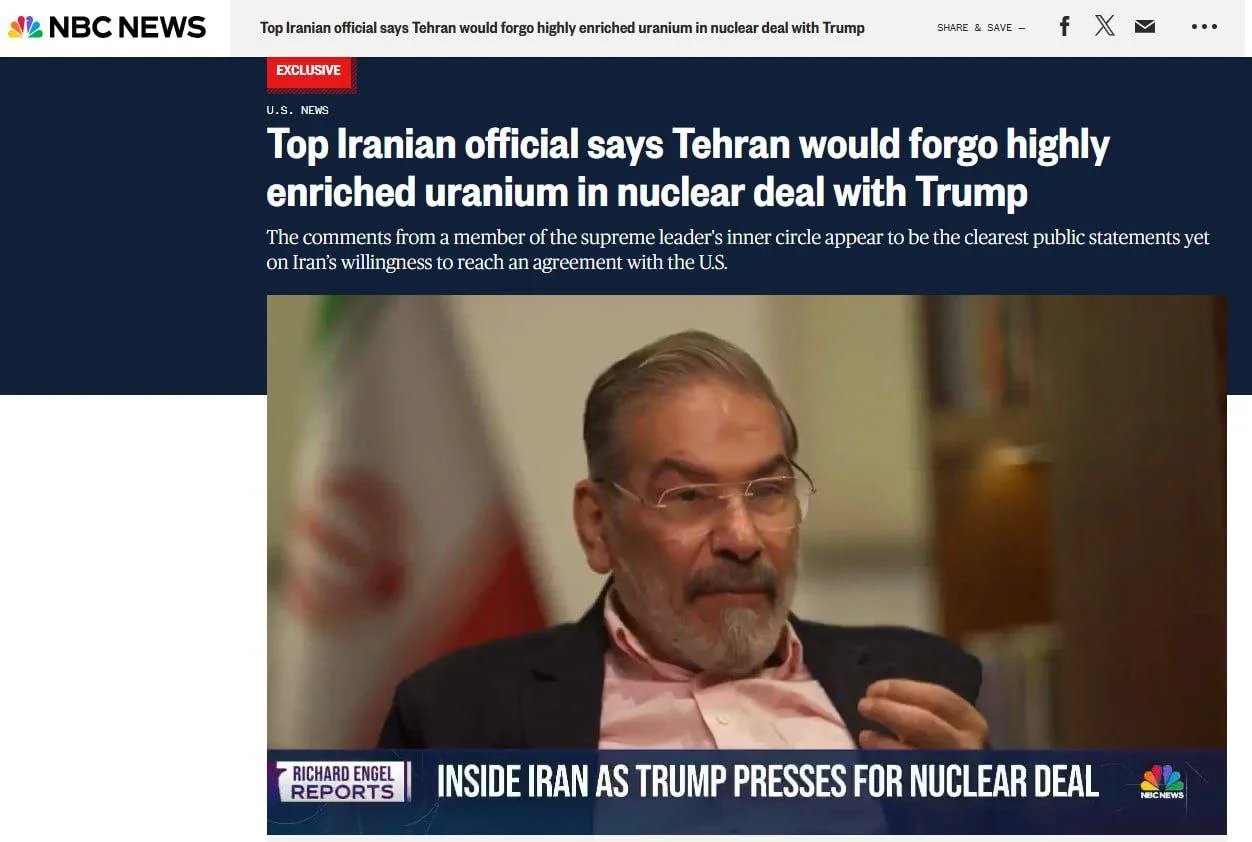Open the three-dot more options menu

1204,27
